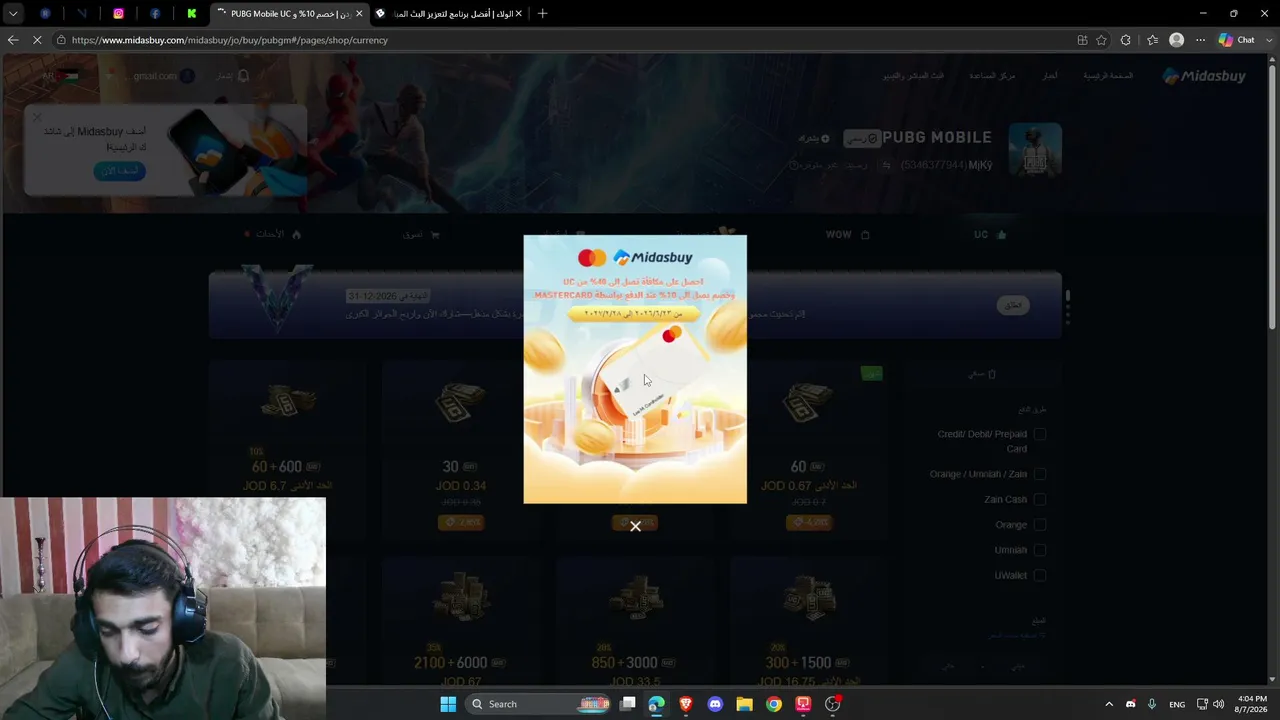Show hidden system tray icons
Screen dimensions: 1280x720
point(1108,704)
